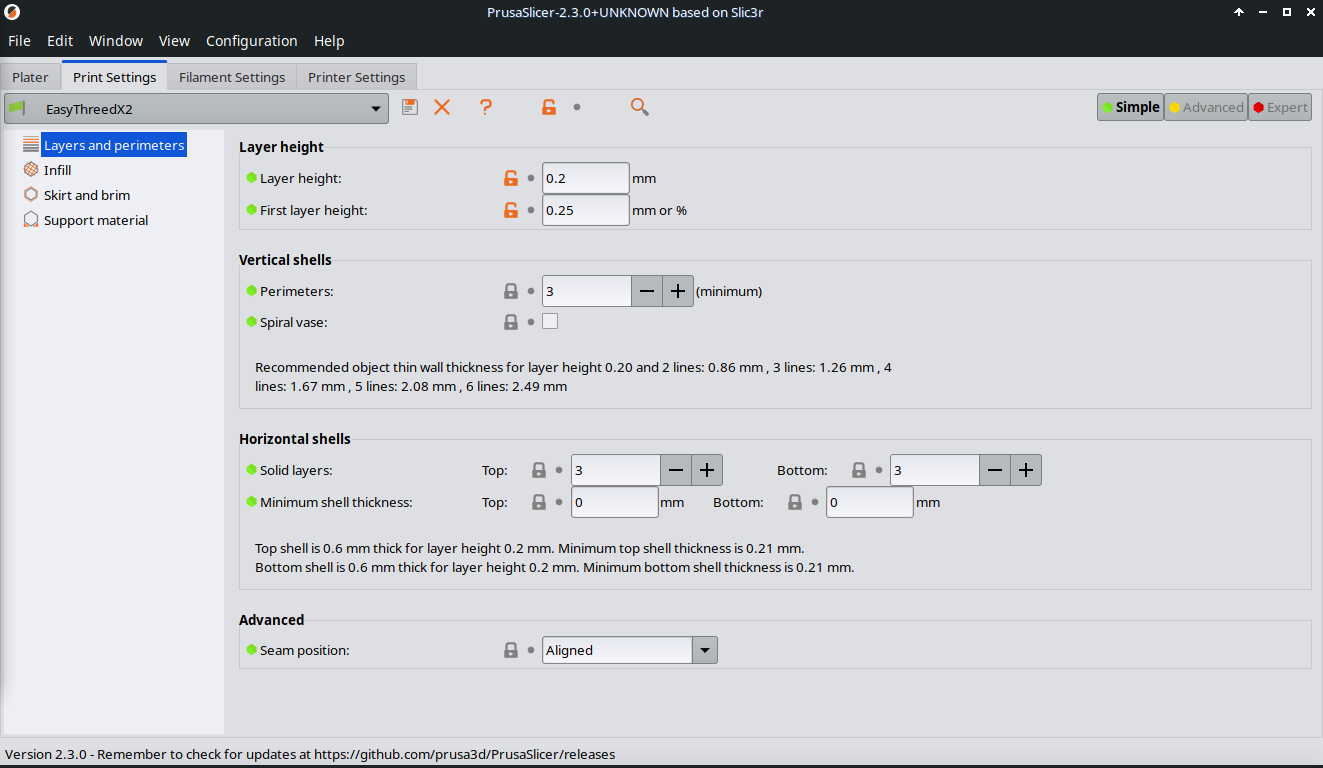
Task: Increase the Perimeters count with plus button
Action: (x=678, y=292)
